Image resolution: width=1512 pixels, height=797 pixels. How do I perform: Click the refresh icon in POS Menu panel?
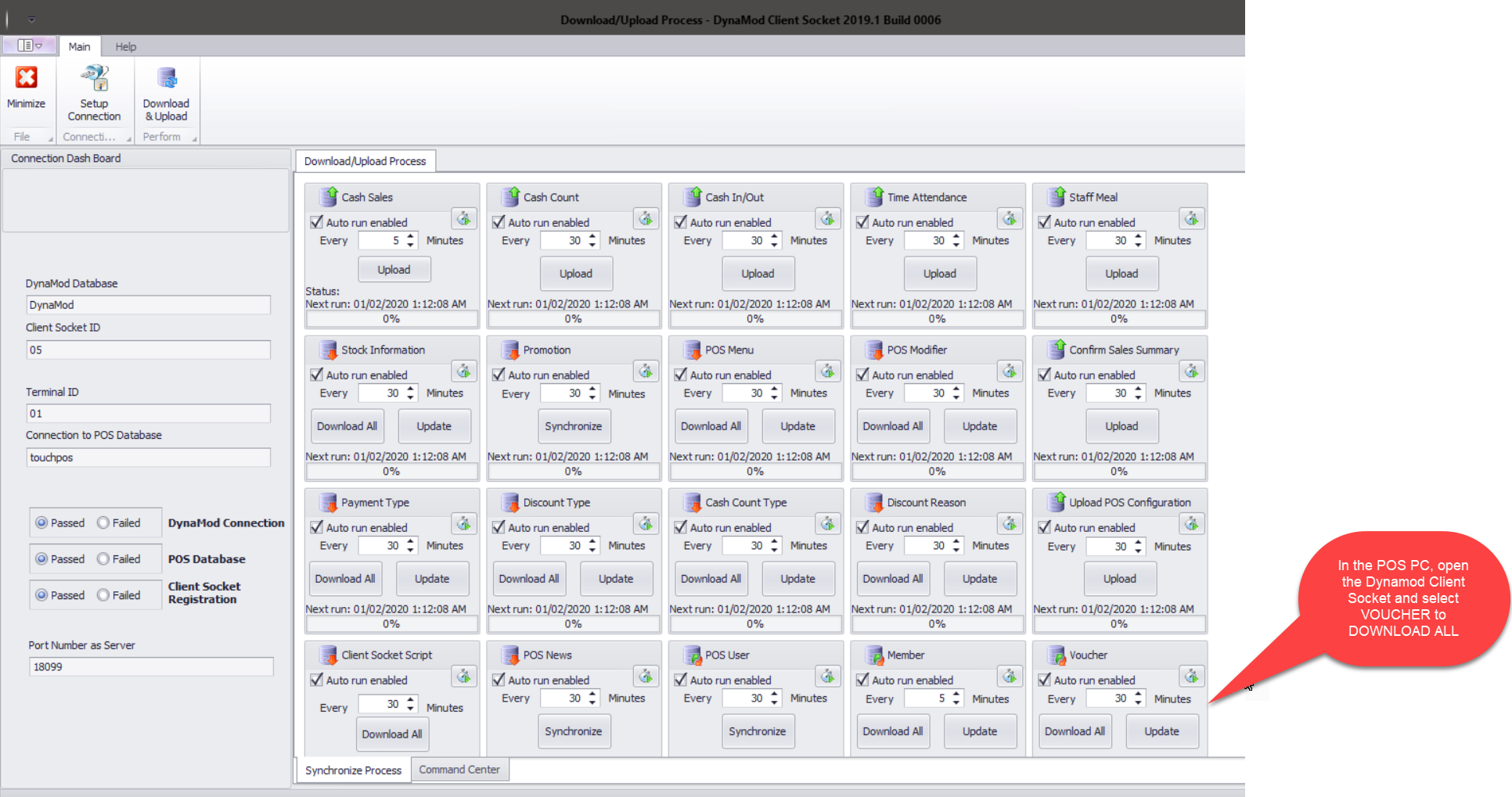coord(828,372)
